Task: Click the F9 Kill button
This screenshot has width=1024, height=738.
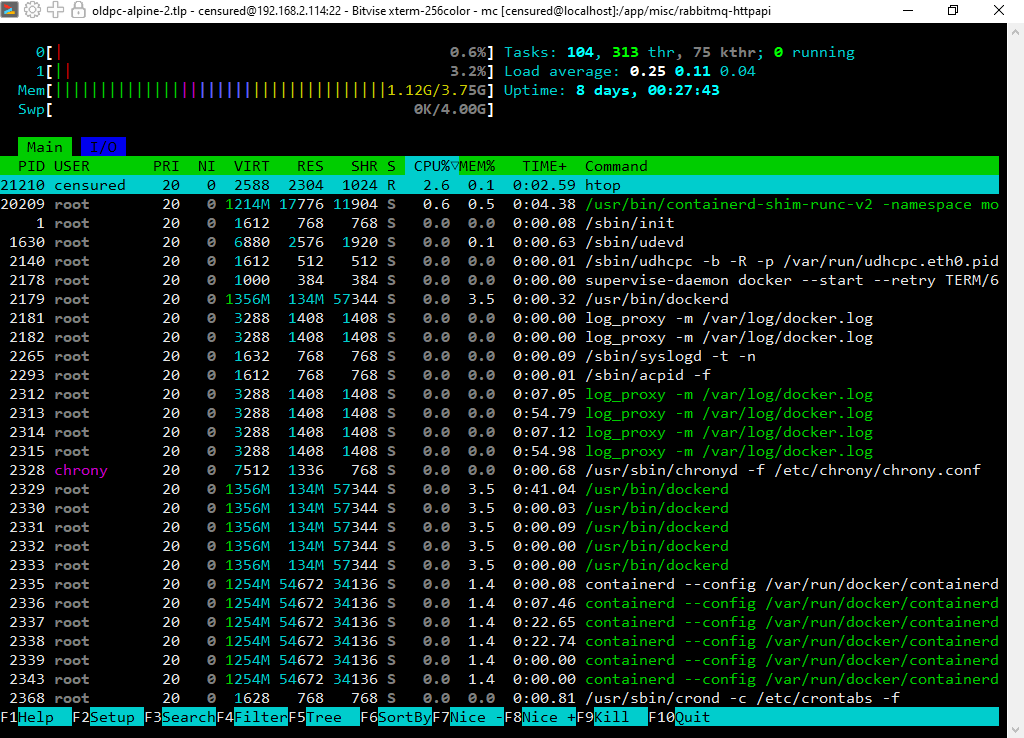Action: (x=612, y=717)
